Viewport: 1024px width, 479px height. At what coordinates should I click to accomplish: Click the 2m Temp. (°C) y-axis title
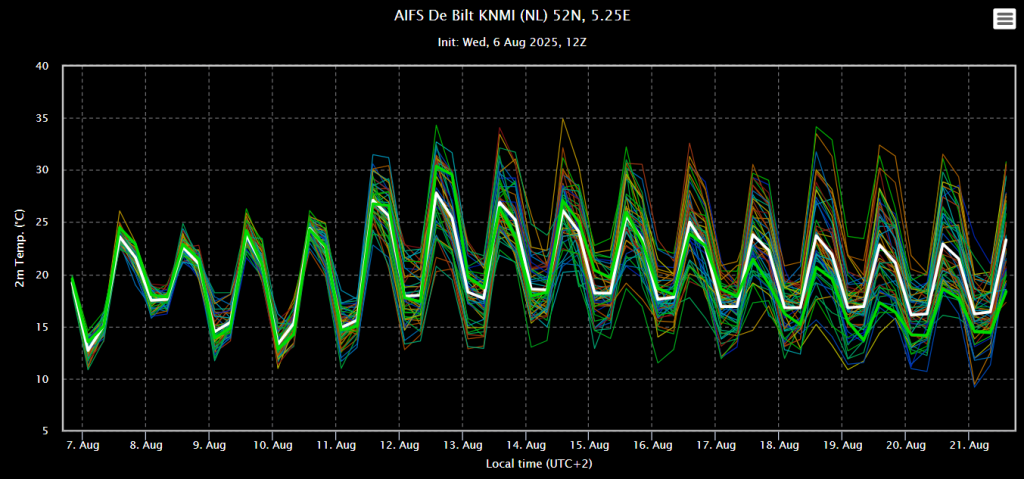click(x=21, y=249)
